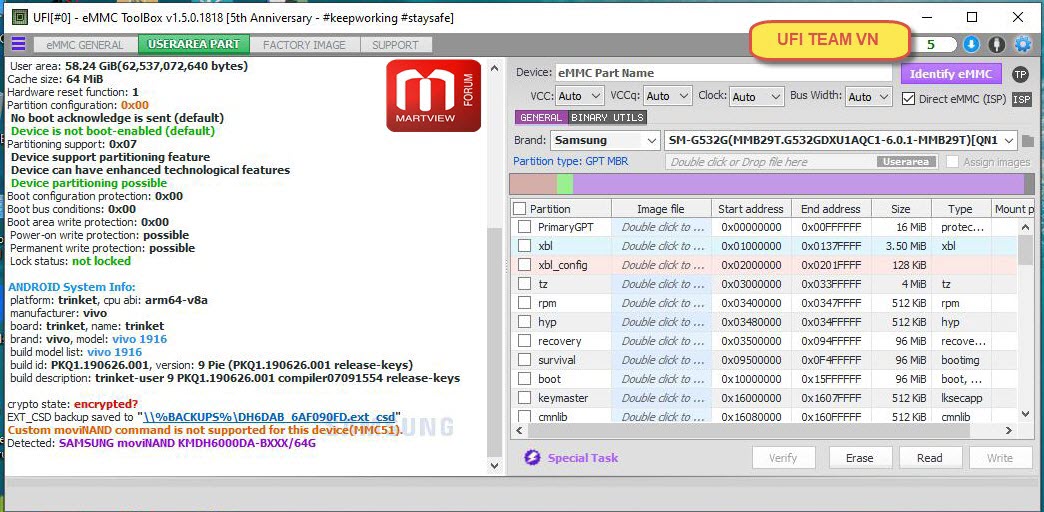Click the Device eMMC Part Name field
1044x512 pixels.
pyautogui.click(x=722, y=73)
